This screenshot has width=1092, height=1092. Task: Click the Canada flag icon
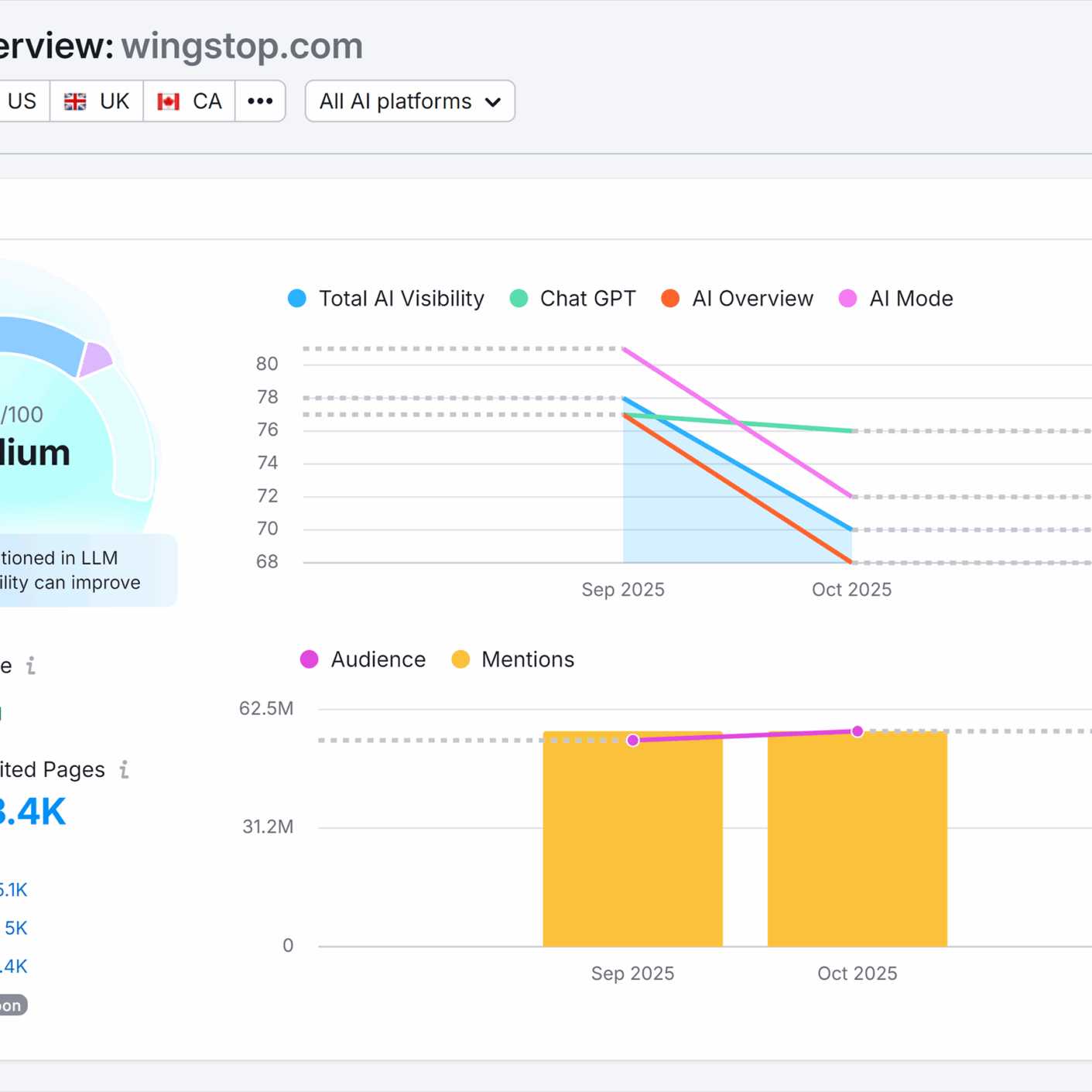[168, 101]
